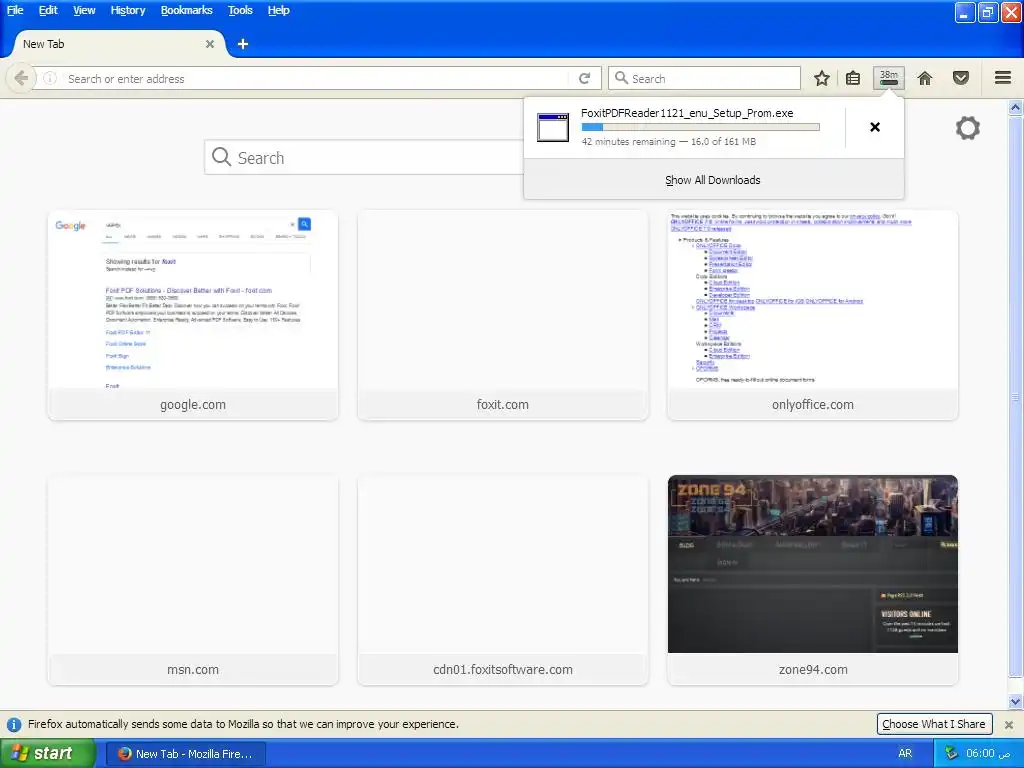Click the info icon in notification bar
This screenshot has width=1024, height=768.
(x=14, y=724)
